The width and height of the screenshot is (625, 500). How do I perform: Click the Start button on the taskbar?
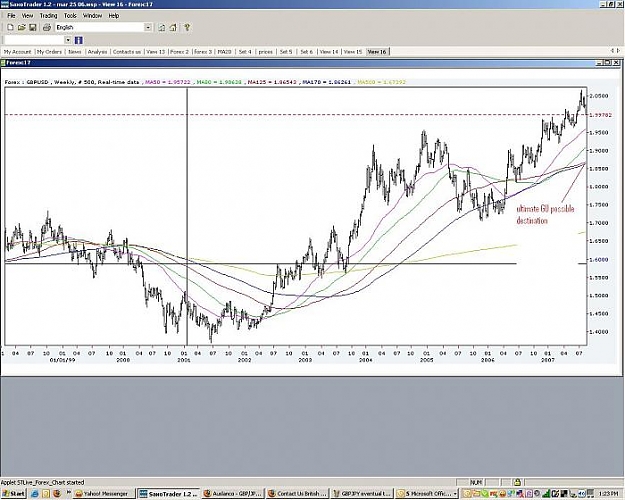coord(14,494)
